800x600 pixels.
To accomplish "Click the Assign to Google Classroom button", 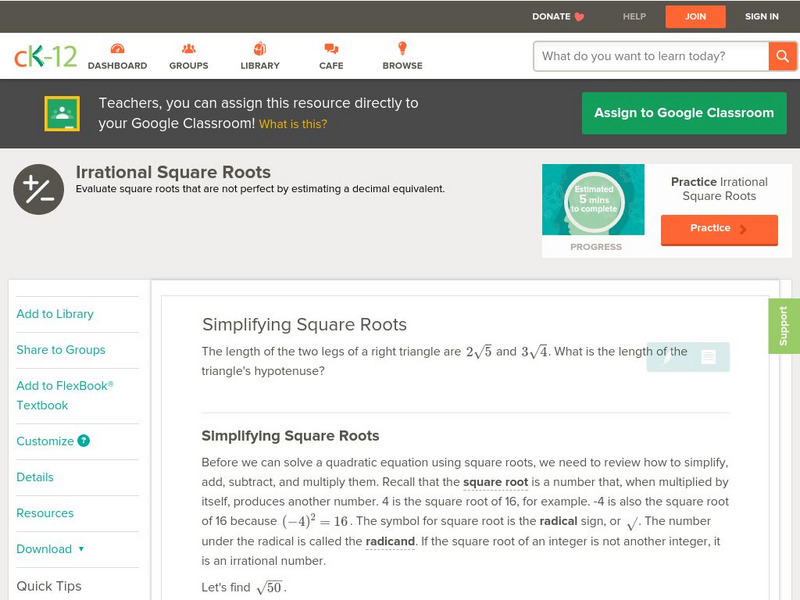I will click(x=684, y=113).
